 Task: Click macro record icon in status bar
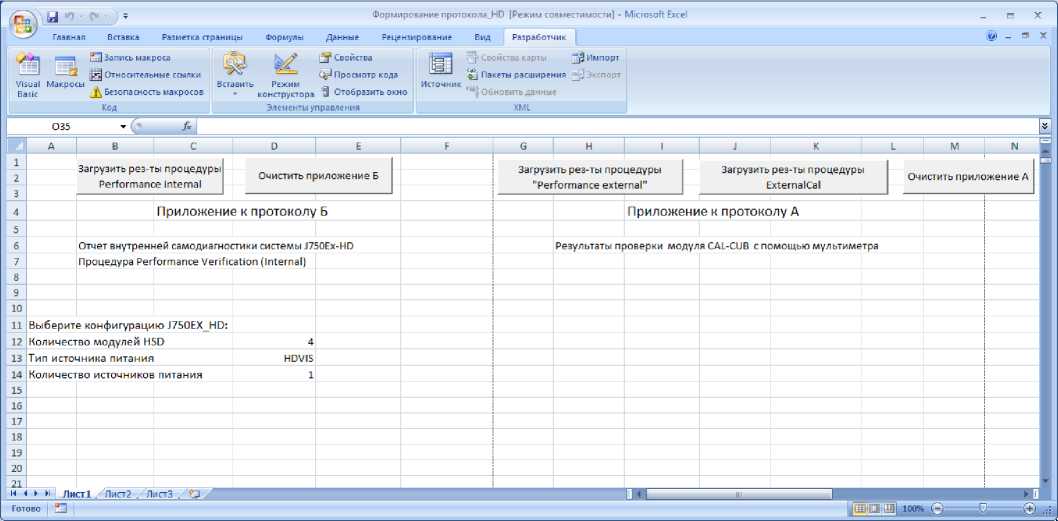(60, 508)
